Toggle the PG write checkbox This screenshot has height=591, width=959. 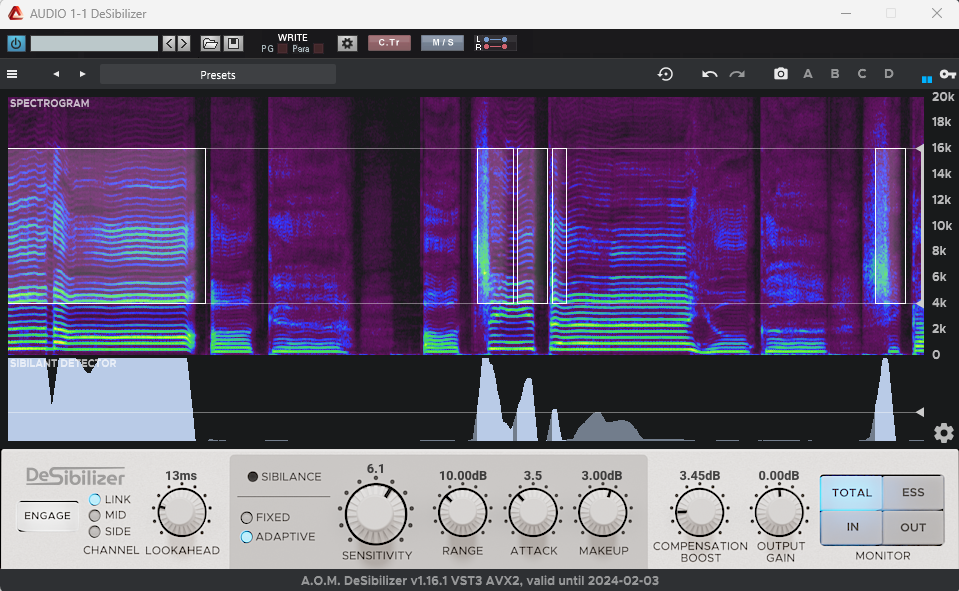283,49
